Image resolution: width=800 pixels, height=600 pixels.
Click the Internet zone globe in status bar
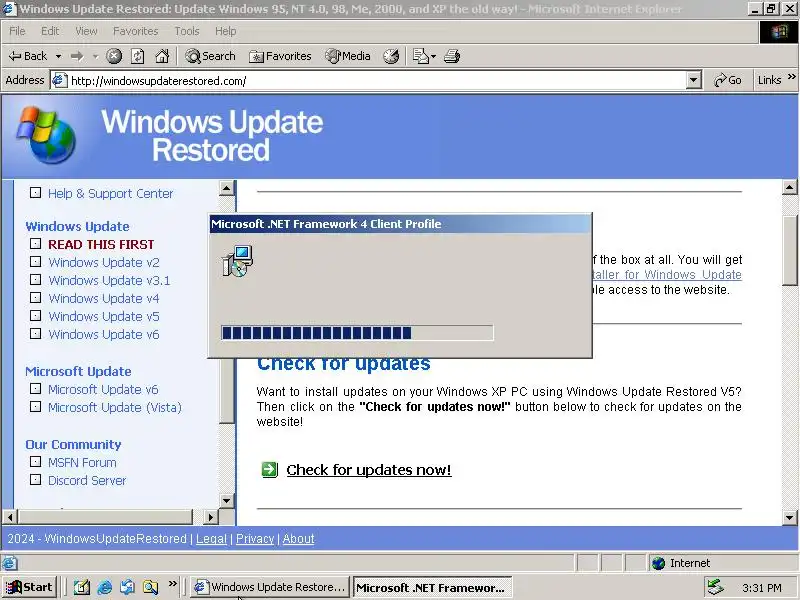(x=659, y=563)
